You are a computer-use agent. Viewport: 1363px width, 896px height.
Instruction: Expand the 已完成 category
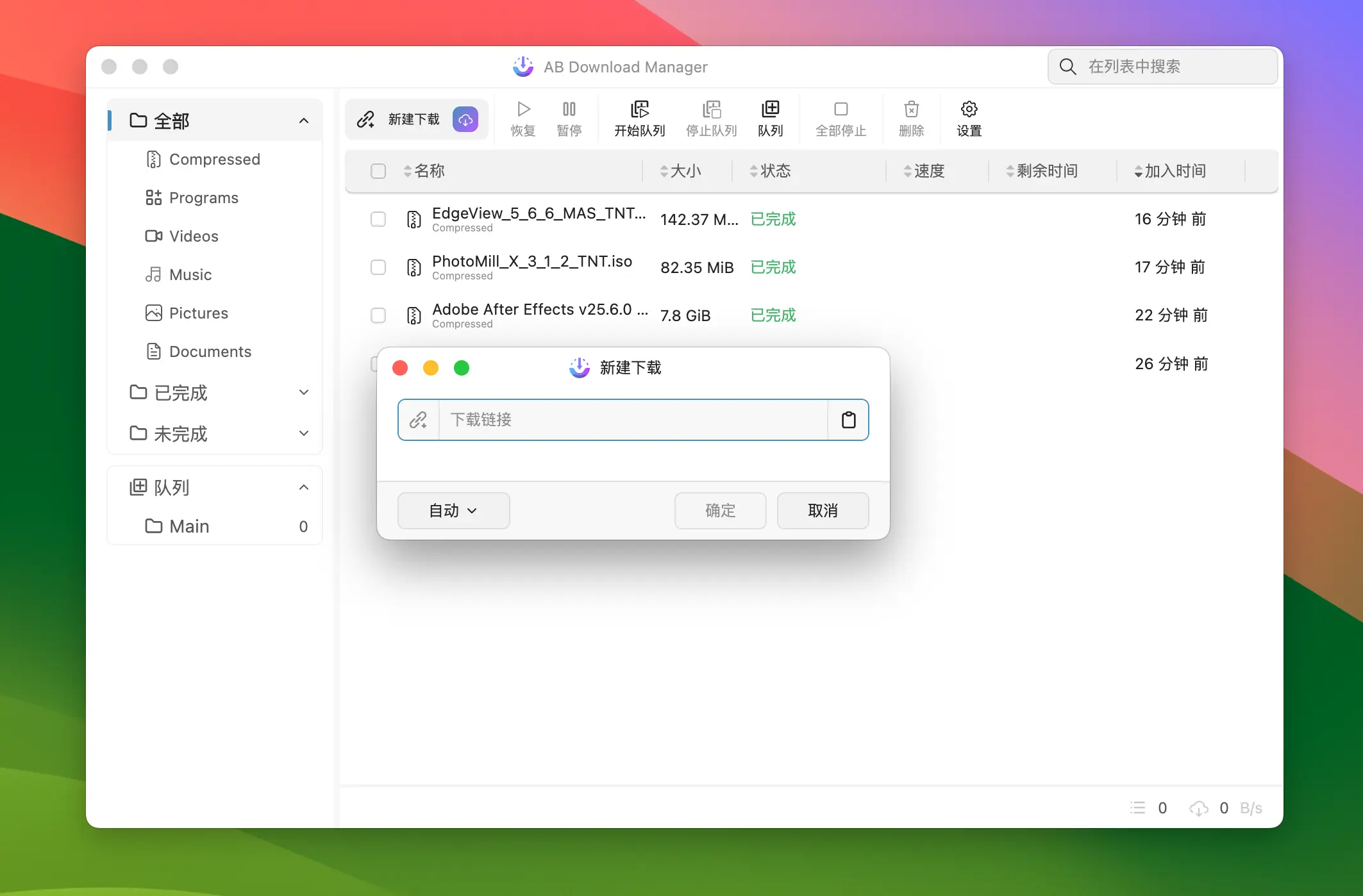coord(304,392)
